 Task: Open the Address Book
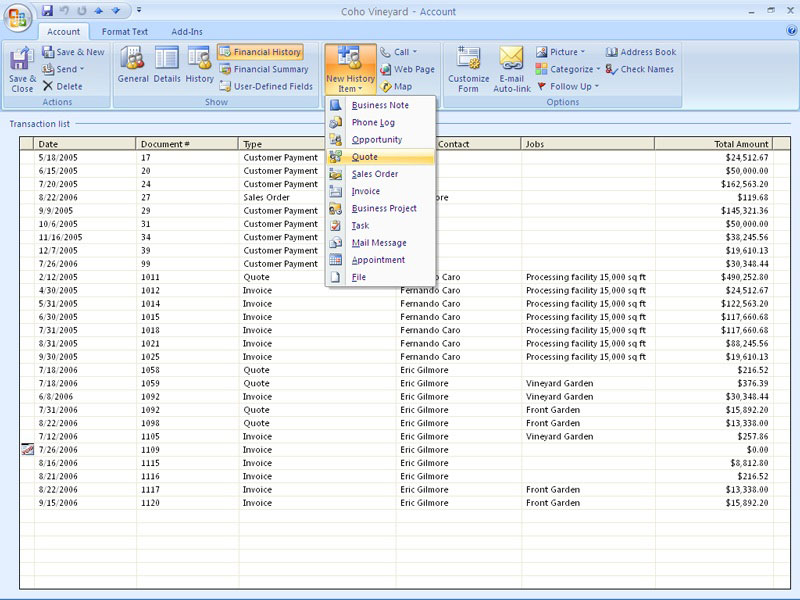coord(641,52)
